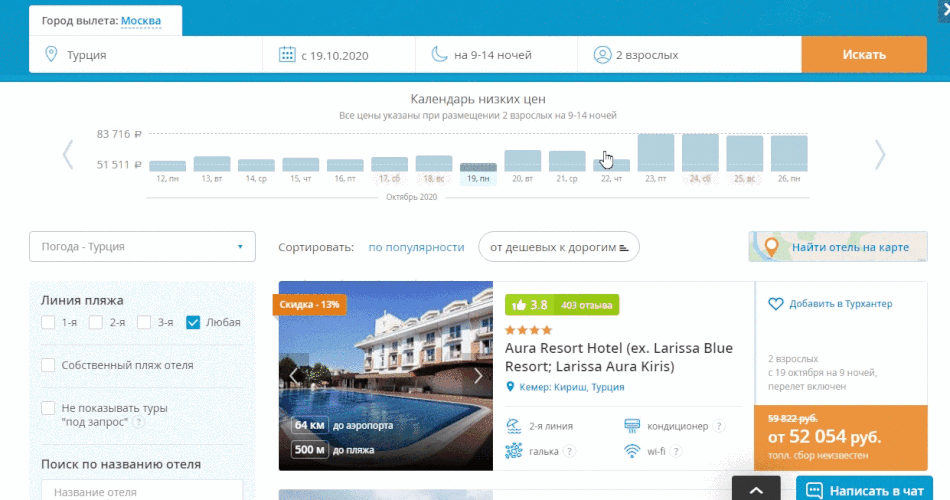Select the 23 пн price bar in calendar
The height and width of the screenshot is (500, 950).
point(656,153)
